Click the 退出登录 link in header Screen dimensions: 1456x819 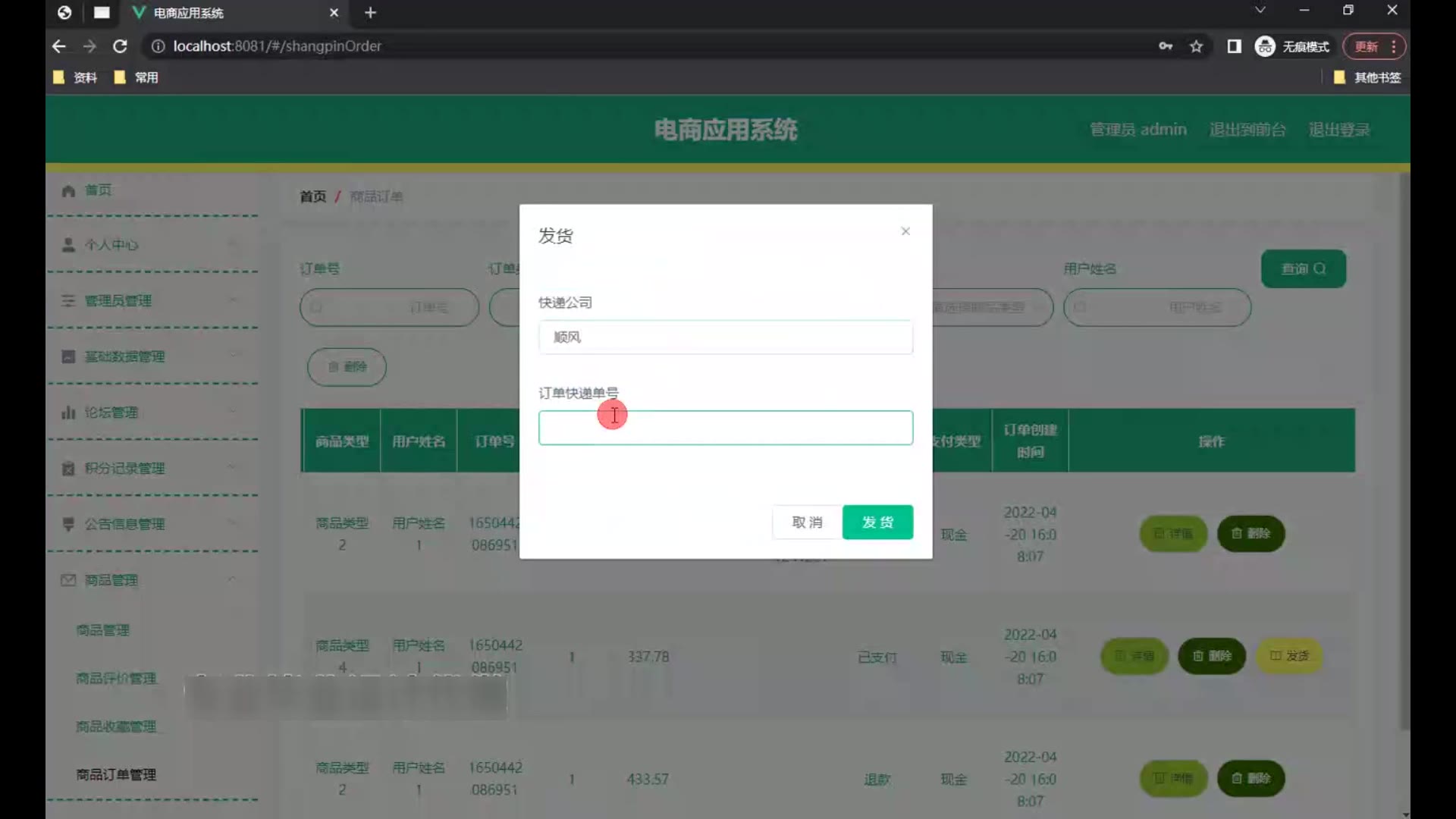tap(1338, 130)
